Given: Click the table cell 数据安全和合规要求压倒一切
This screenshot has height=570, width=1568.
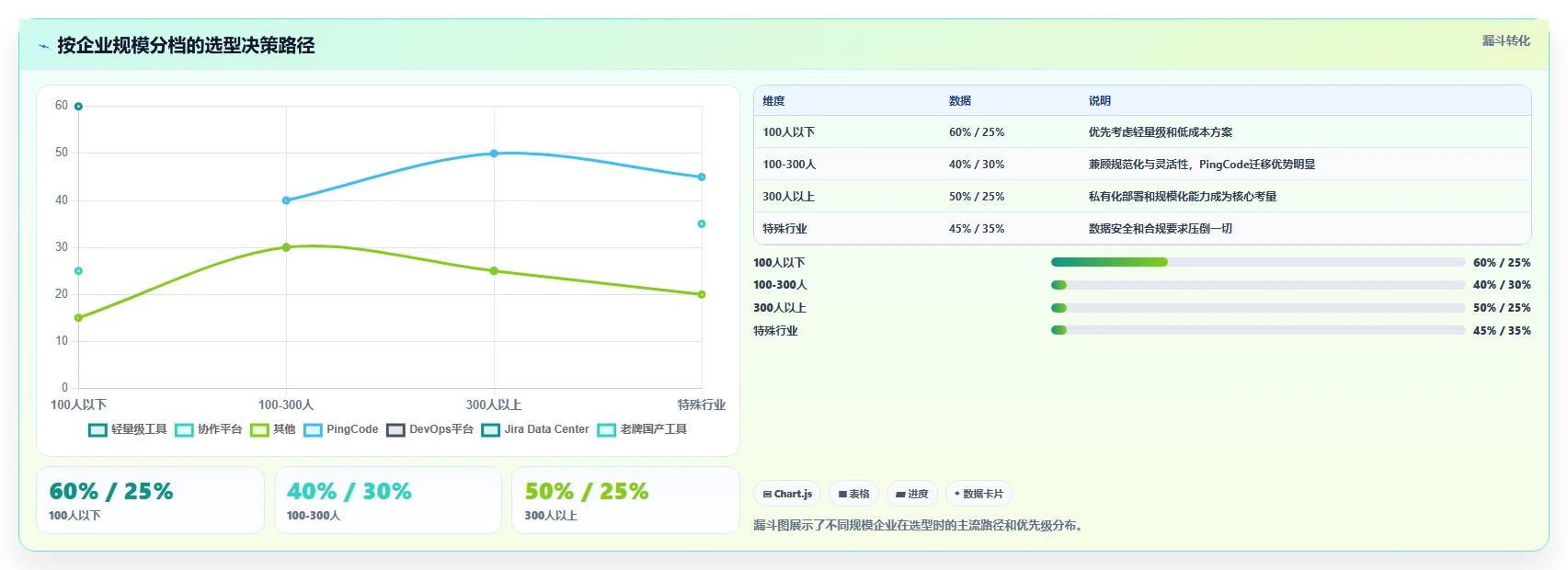Looking at the screenshot, I should pyautogui.click(x=1161, y=229).
